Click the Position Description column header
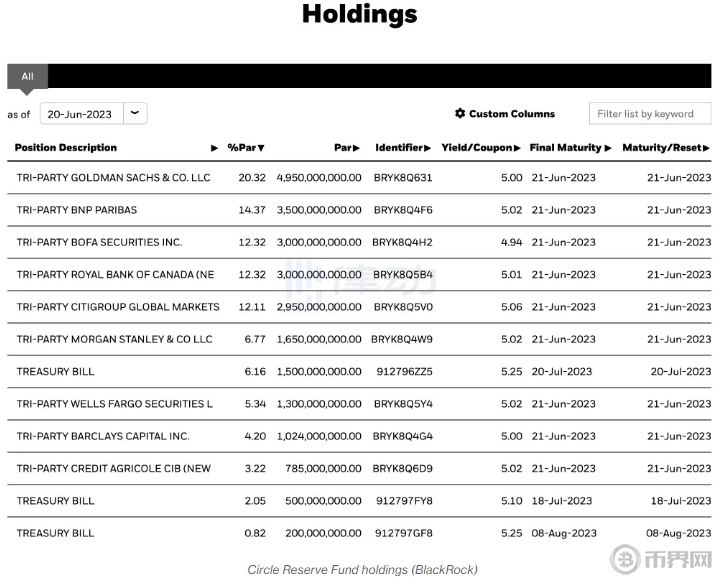 [66, 148]
